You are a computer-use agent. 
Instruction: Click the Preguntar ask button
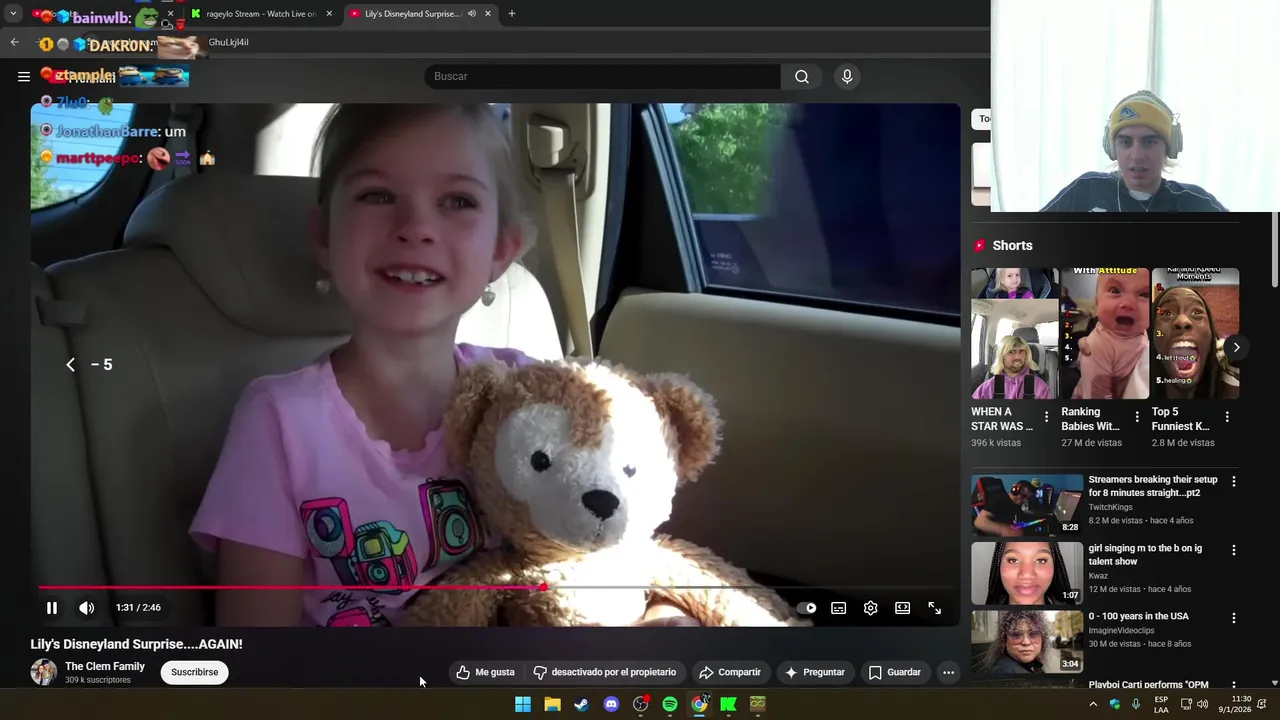pos(815,672)
